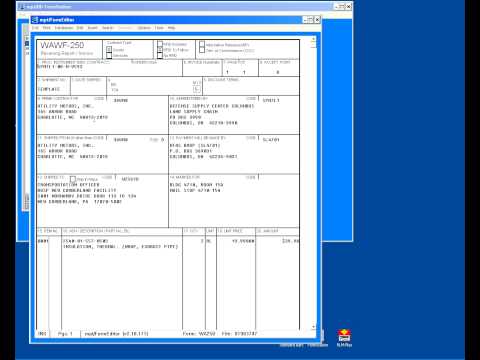Click the Prime Contractor address text block
This screenshot has height=360, width=480.
73,112
